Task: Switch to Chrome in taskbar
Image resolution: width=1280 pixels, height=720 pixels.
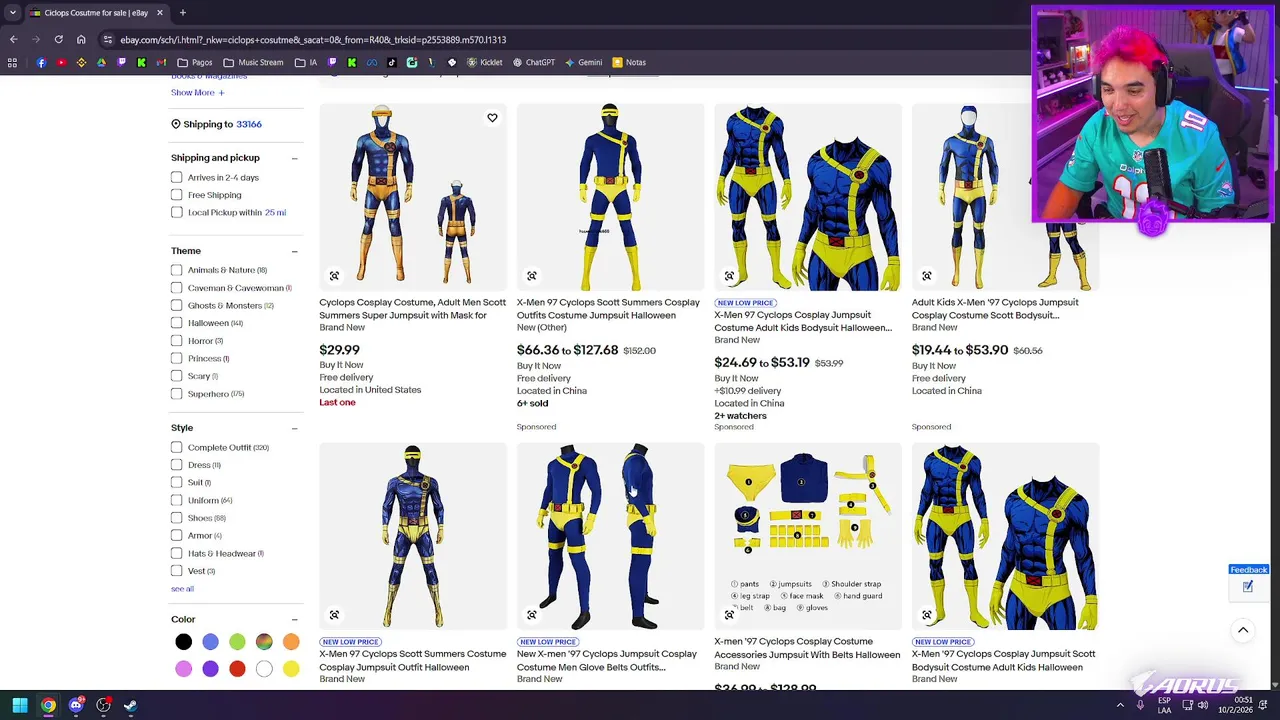Action: pos(48,705)
